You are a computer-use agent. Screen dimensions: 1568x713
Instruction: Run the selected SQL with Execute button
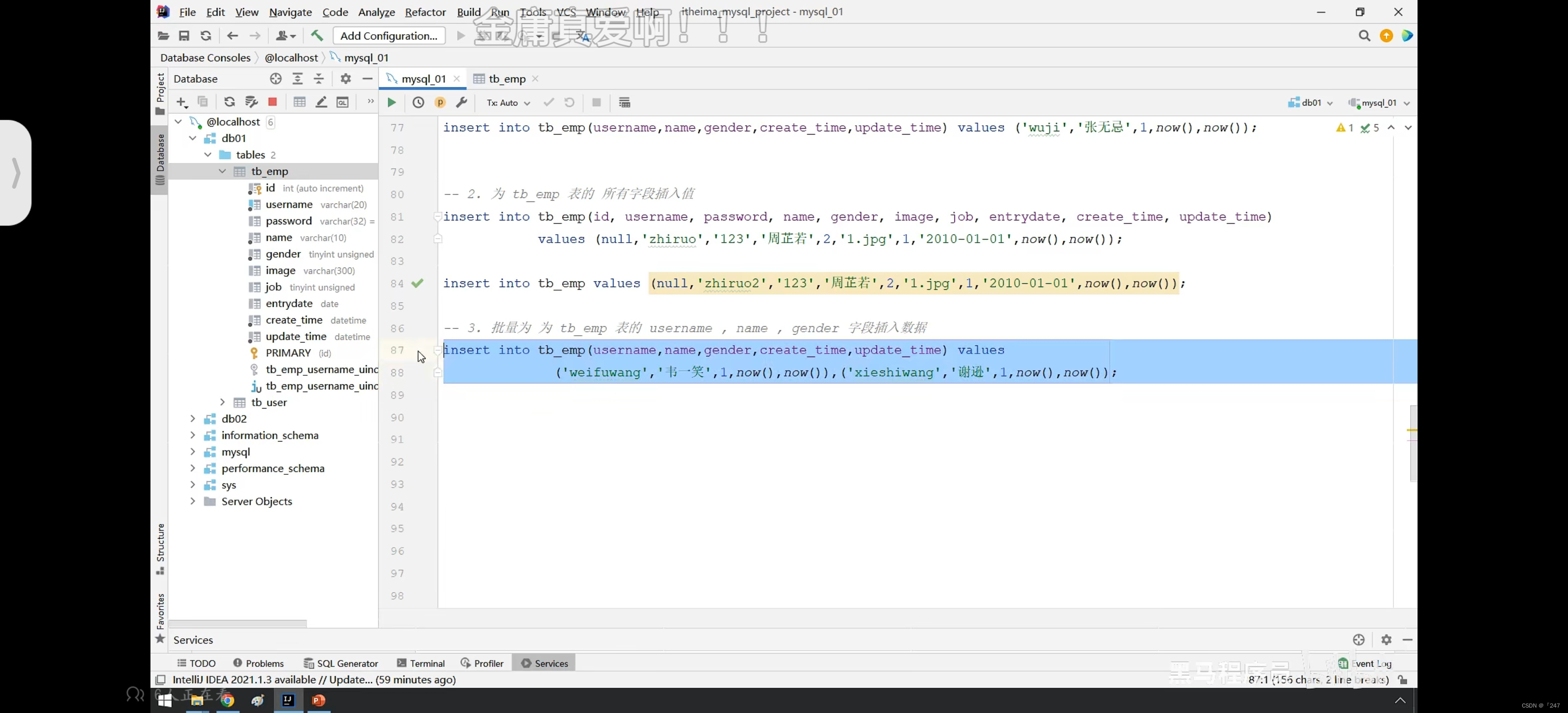[392, 102]
